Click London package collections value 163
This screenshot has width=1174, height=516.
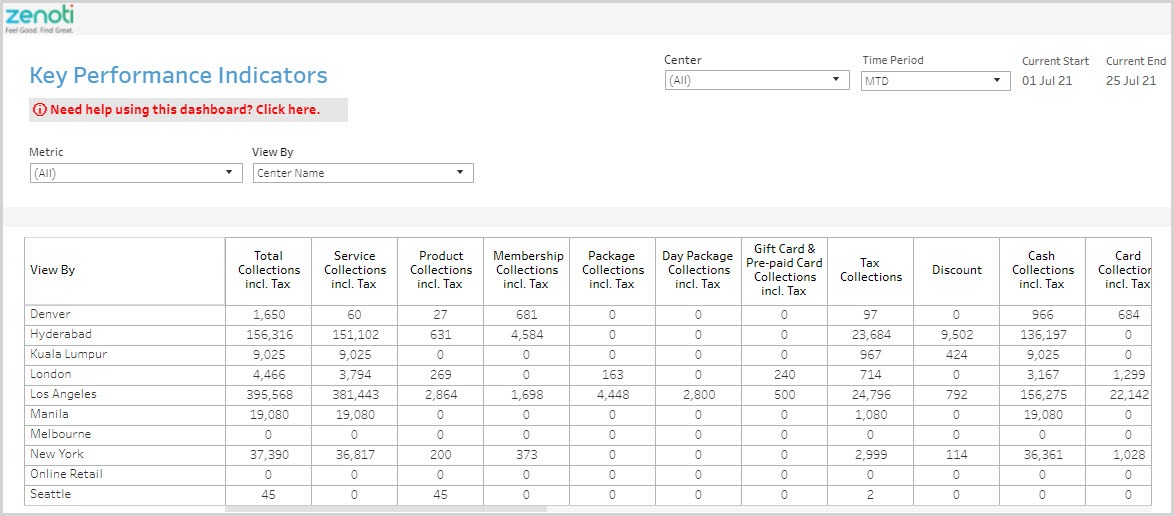612,374
